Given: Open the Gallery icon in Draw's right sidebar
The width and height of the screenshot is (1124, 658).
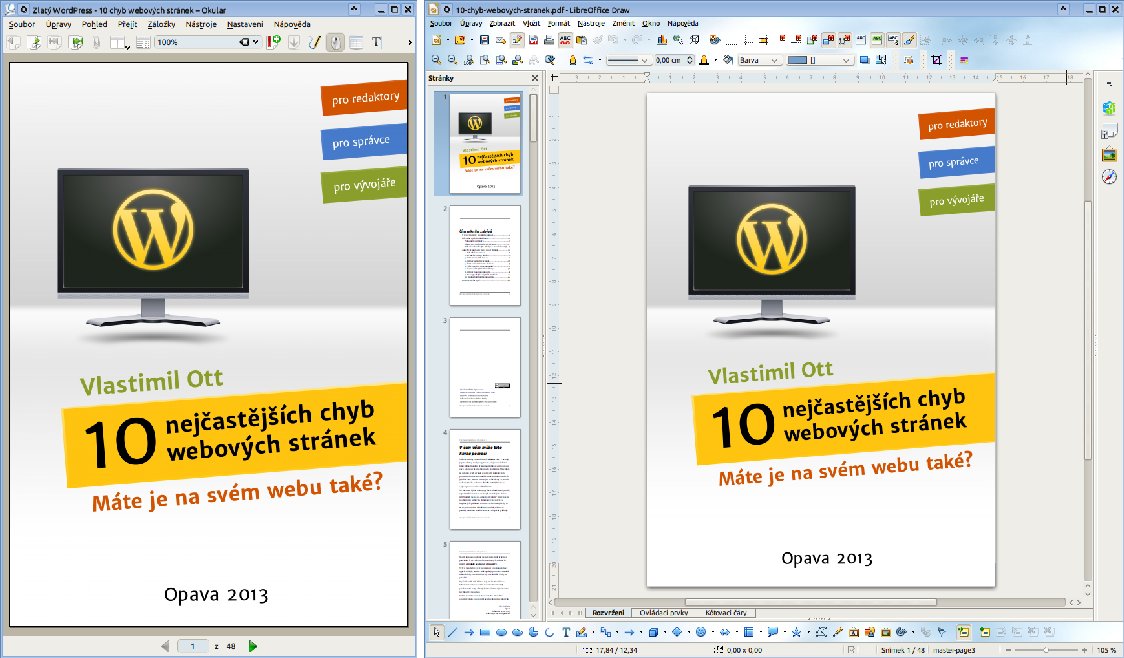Looking at the screenshot, I should [x=1109, y=154].
